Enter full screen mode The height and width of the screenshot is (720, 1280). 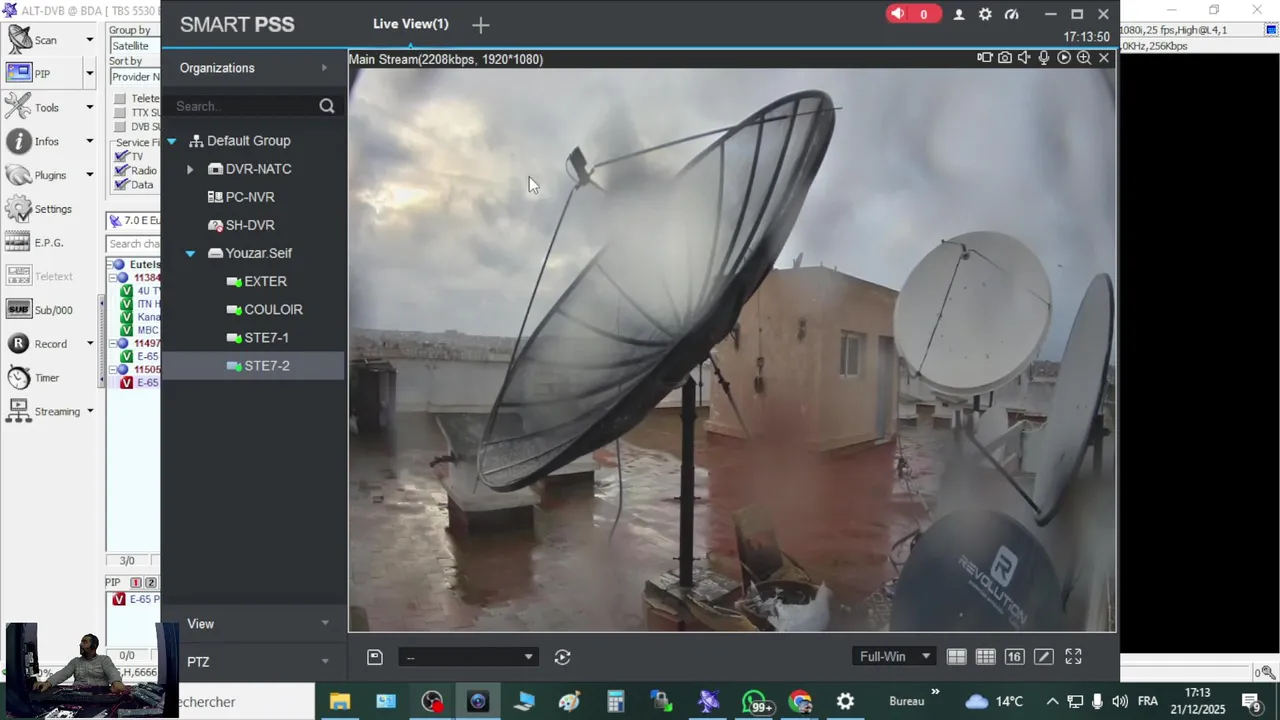click(1073, 657)
